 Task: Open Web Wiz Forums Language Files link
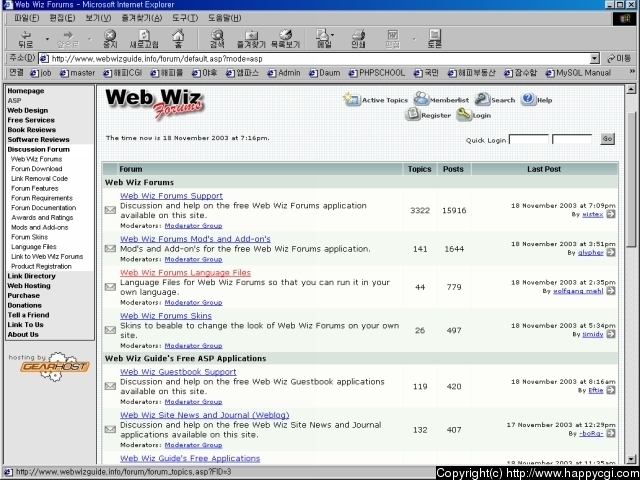(185, 273)
